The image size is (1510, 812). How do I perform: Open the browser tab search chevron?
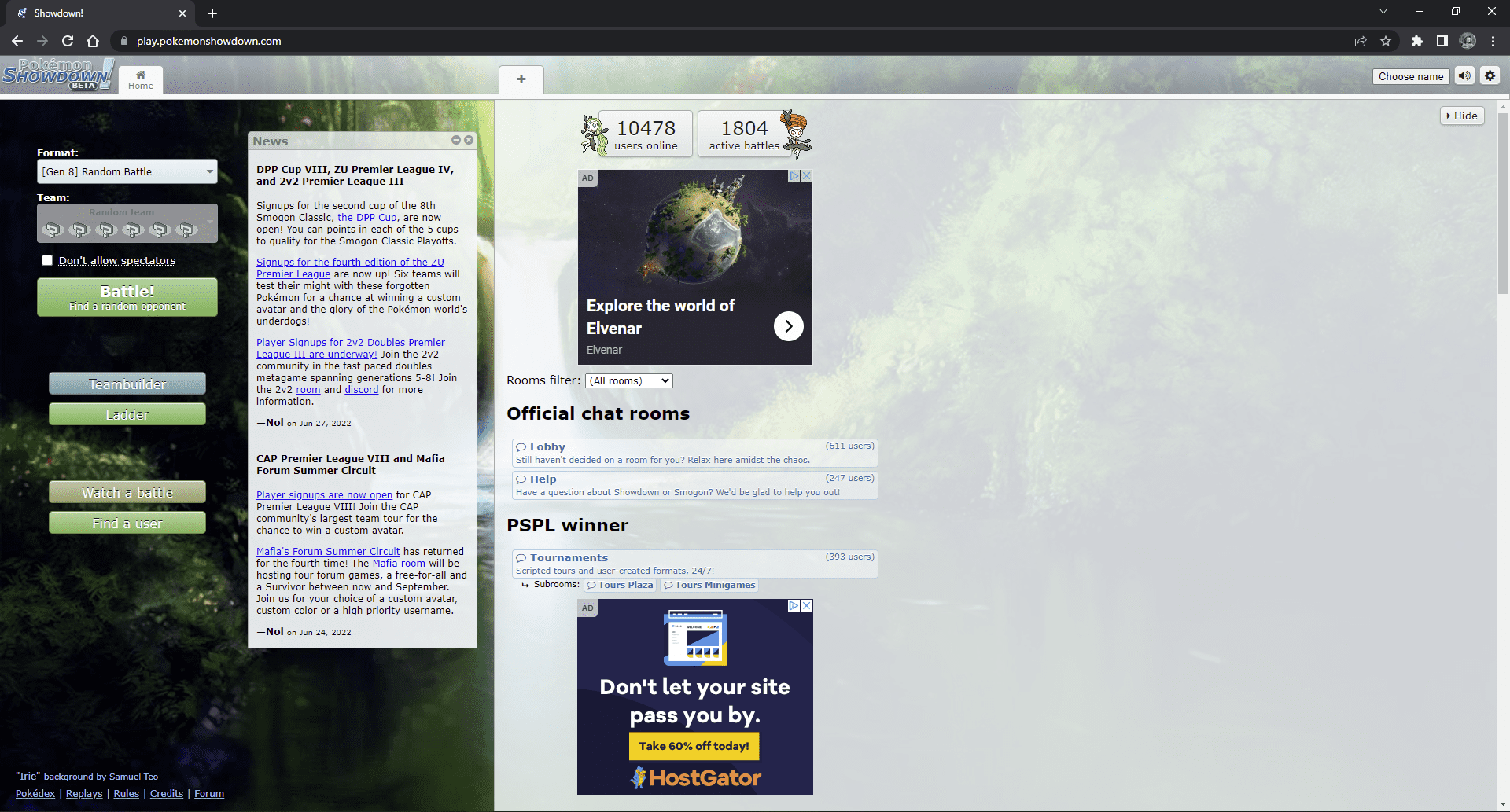click(x=1383, y=11)
